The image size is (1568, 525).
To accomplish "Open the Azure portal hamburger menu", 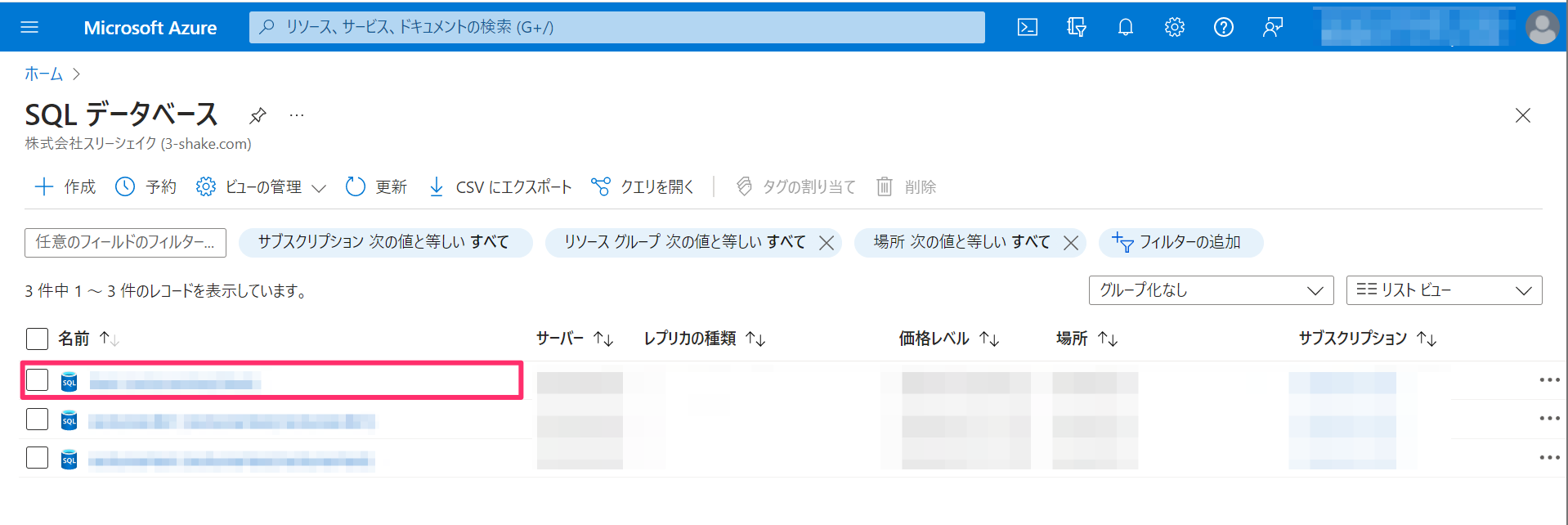I will pyautogui.click(x=29, y=27).
